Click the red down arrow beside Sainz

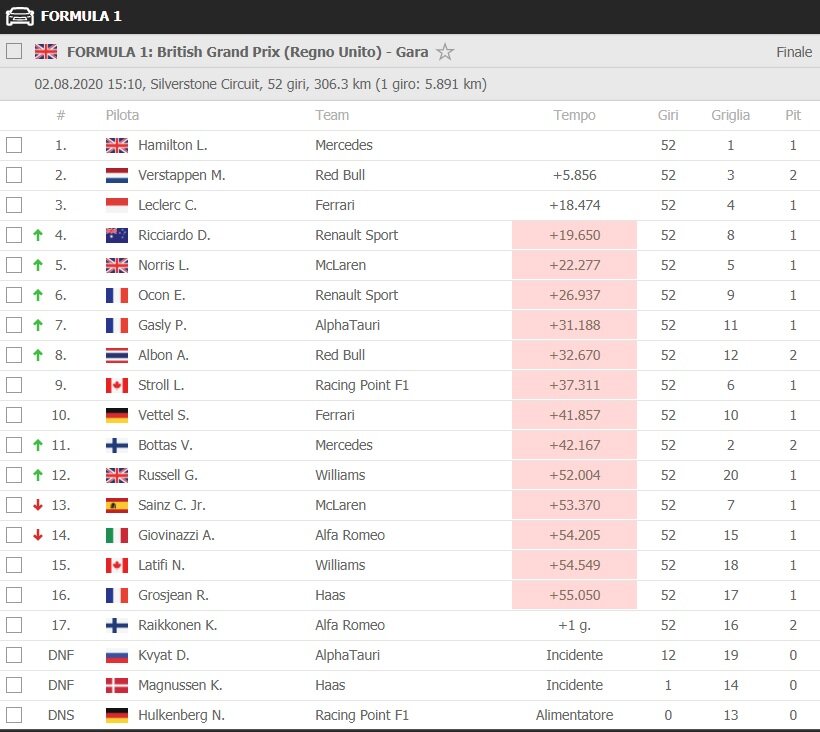point(38,505)
